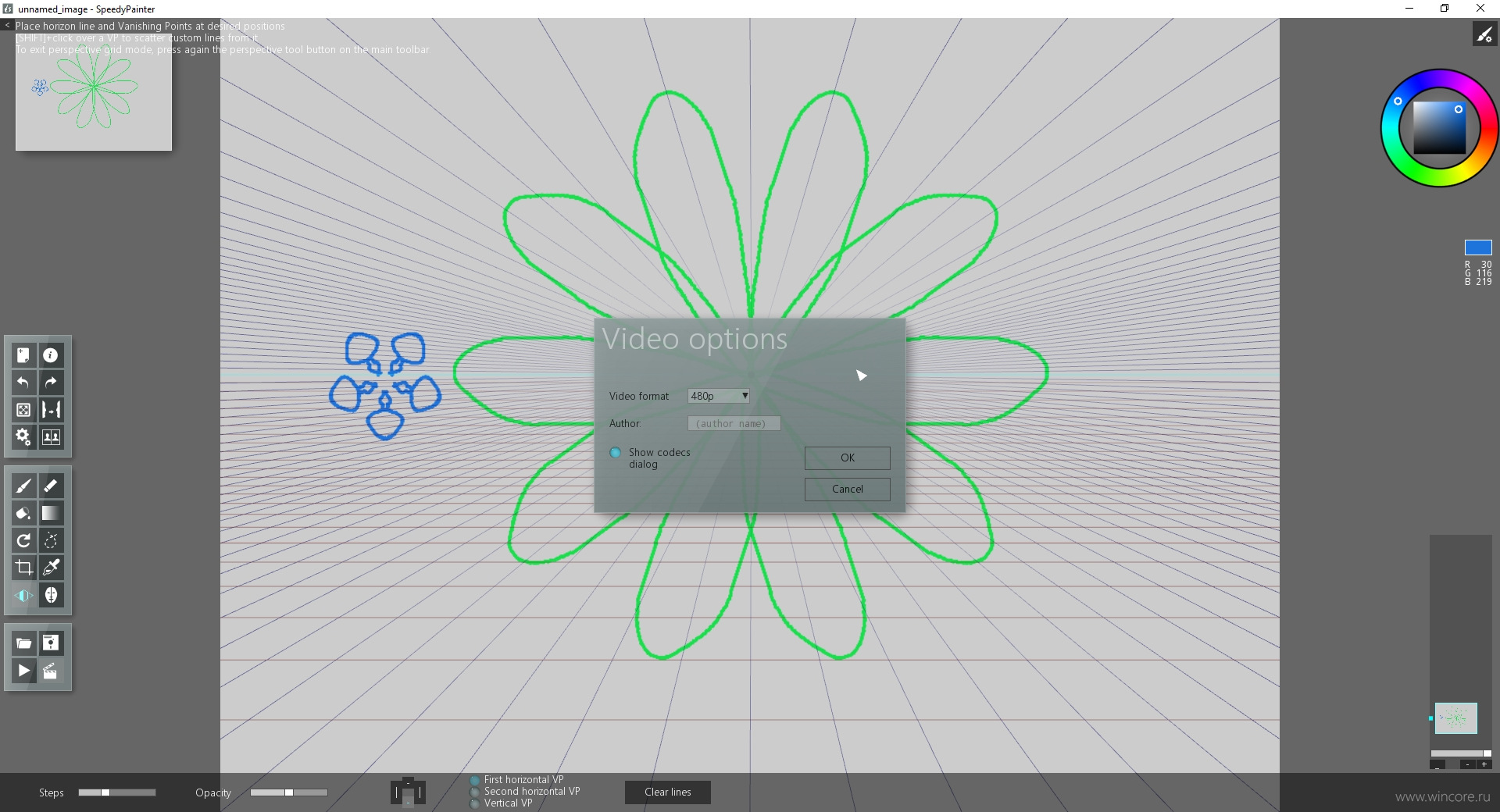
Task: Click the new canvas page icon
Action: pyautogui.click(x=23, y=355)
